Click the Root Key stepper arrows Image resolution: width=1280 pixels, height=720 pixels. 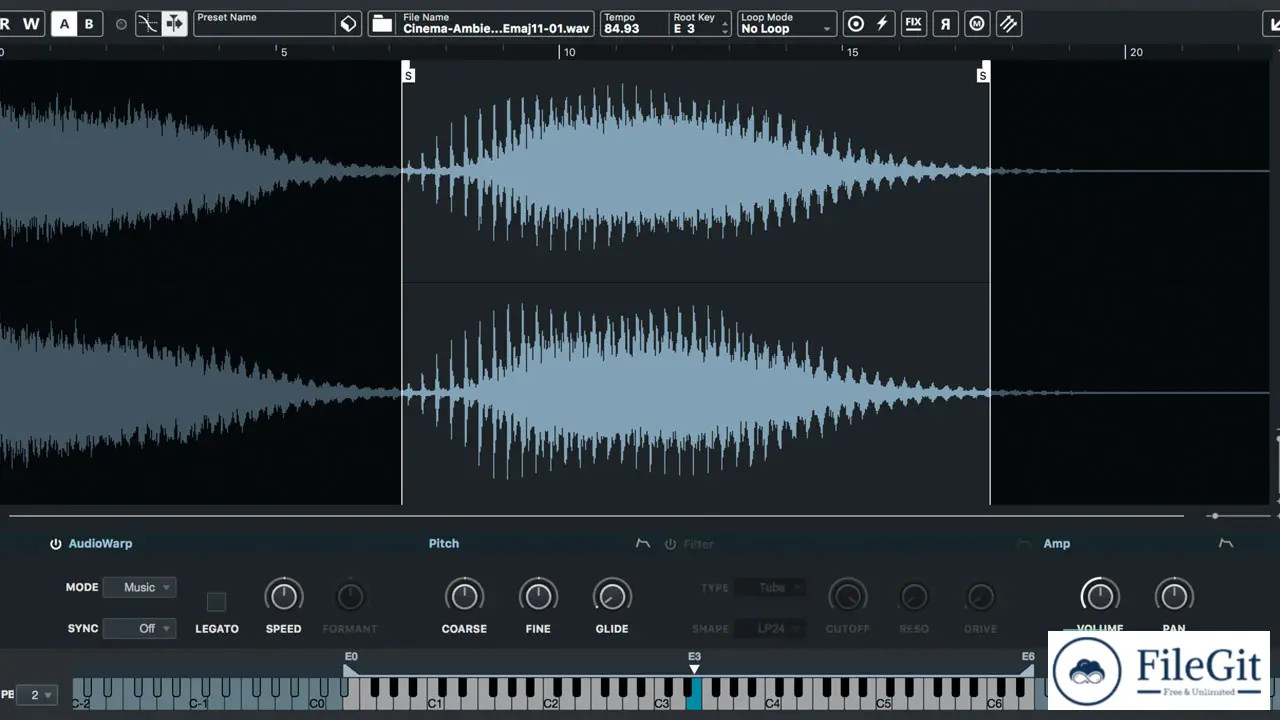click(x=725, y=29)
